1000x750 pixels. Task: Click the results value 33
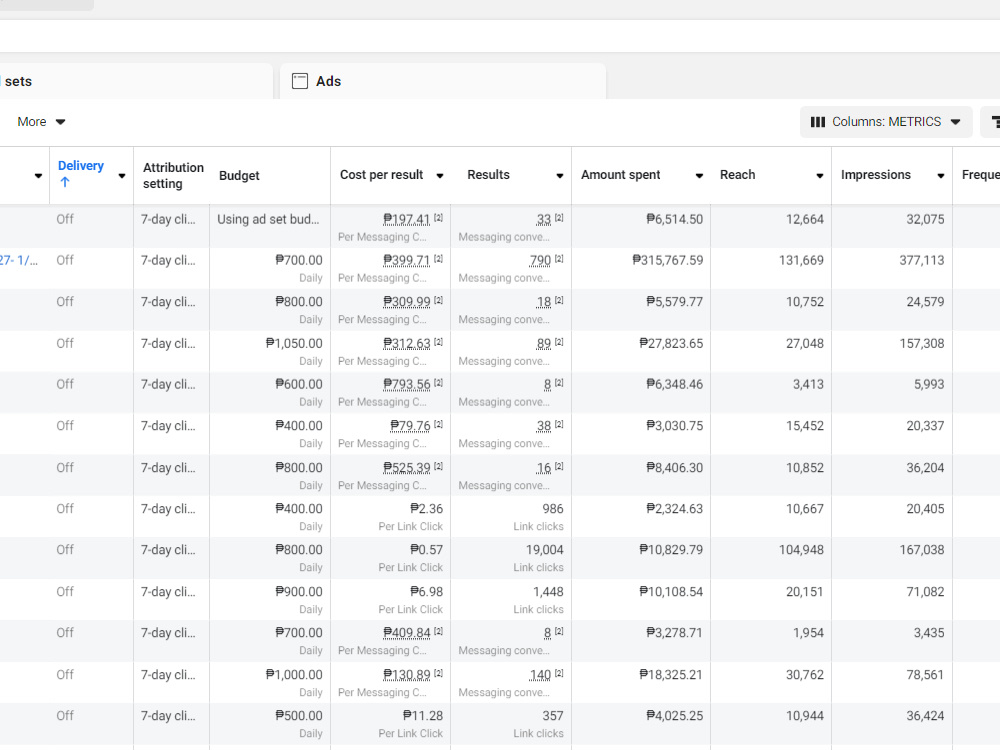point(543,219)
